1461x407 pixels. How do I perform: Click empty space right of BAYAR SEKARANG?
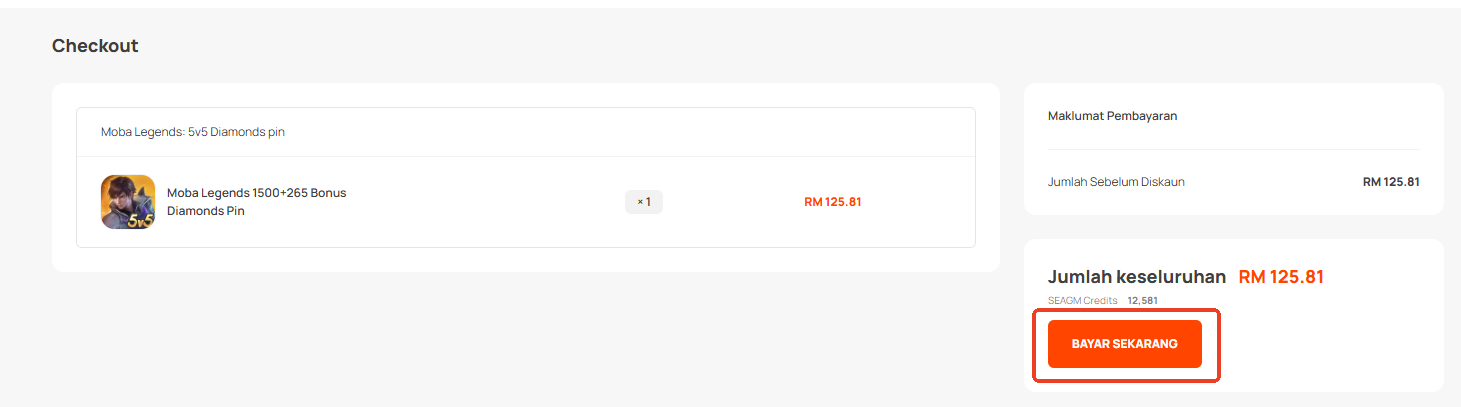tap(1330, 345)
